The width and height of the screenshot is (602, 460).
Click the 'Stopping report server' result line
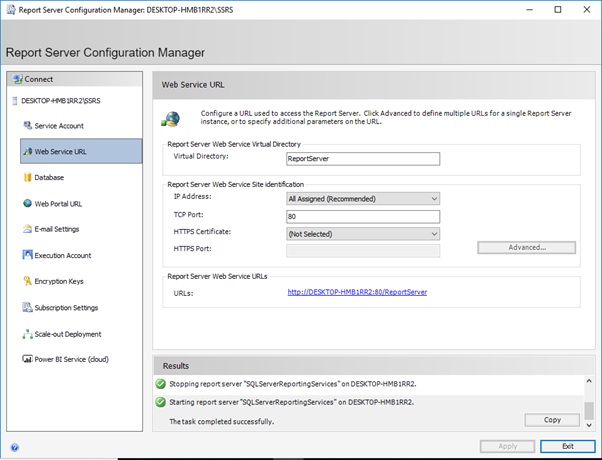coord(293,384)
